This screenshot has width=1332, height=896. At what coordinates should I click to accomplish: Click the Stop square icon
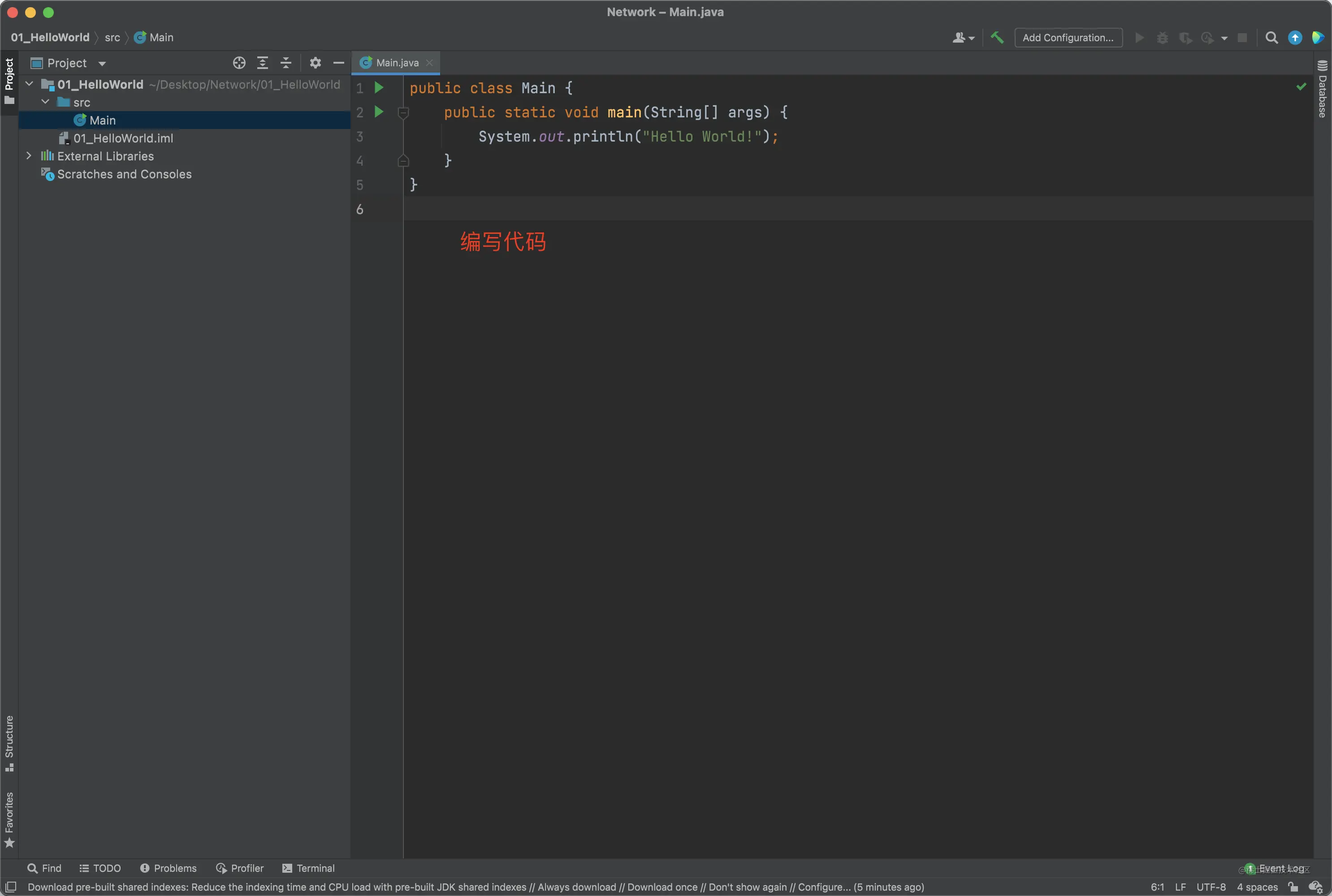[1242, 38]
